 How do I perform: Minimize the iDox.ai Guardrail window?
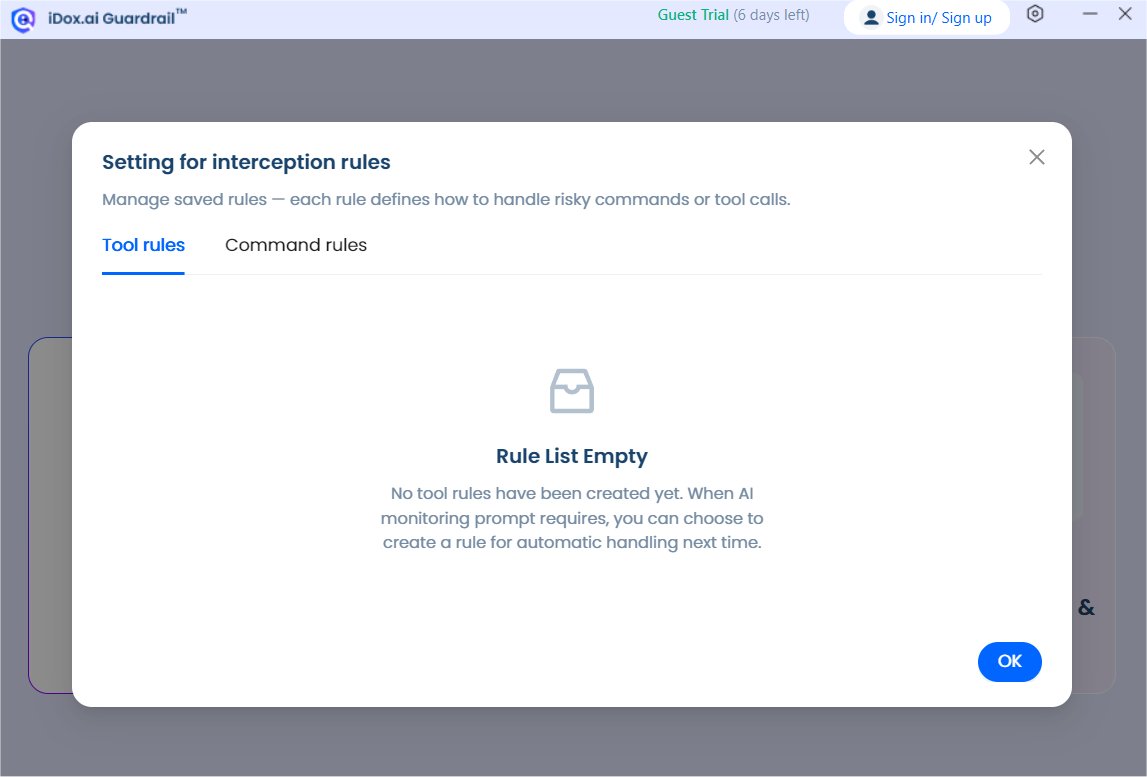coord(1090,14)
